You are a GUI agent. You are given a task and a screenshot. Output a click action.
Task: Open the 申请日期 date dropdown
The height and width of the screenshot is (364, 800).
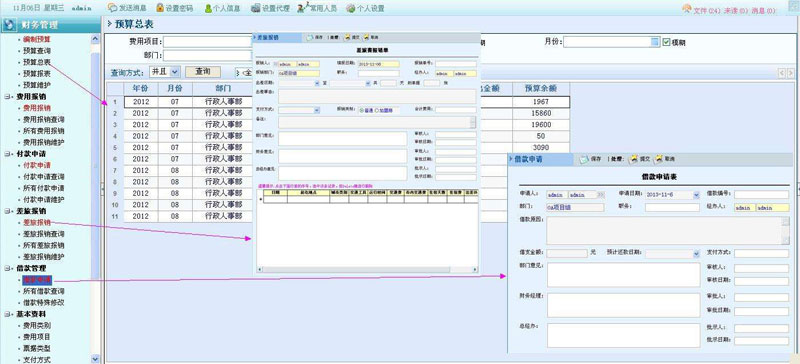pos(696,195)
